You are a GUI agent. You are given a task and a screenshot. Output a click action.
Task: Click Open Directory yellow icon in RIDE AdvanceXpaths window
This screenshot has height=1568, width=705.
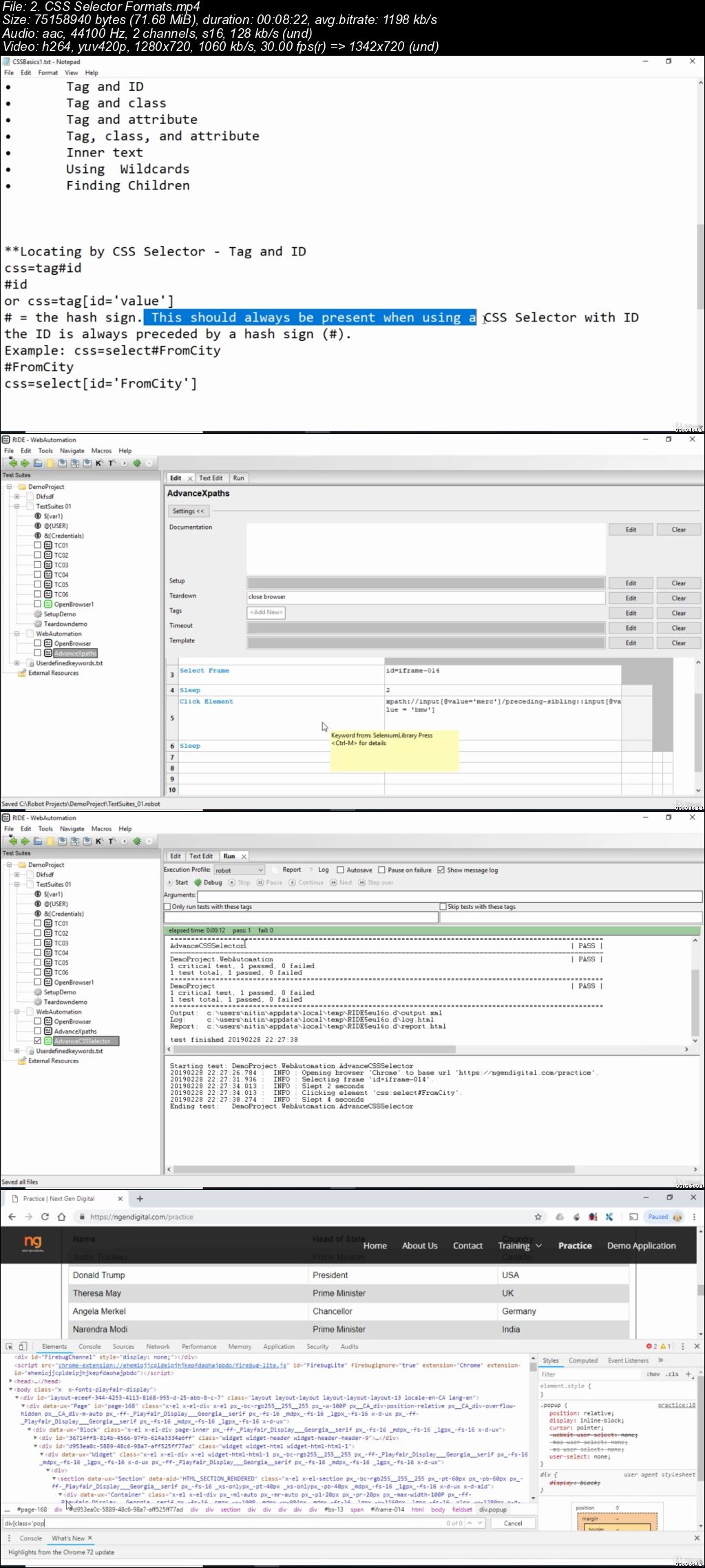point(50,463)
